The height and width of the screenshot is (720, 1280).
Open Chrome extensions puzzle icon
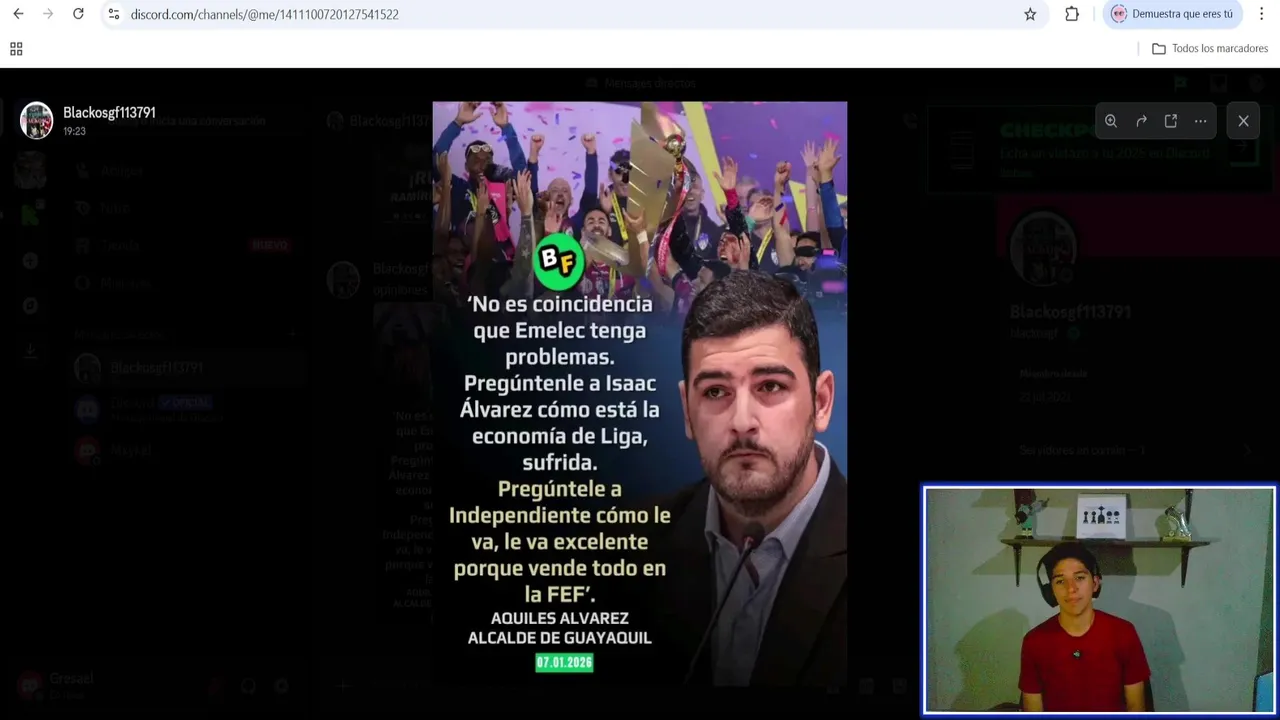click(x=1072, y=14)
